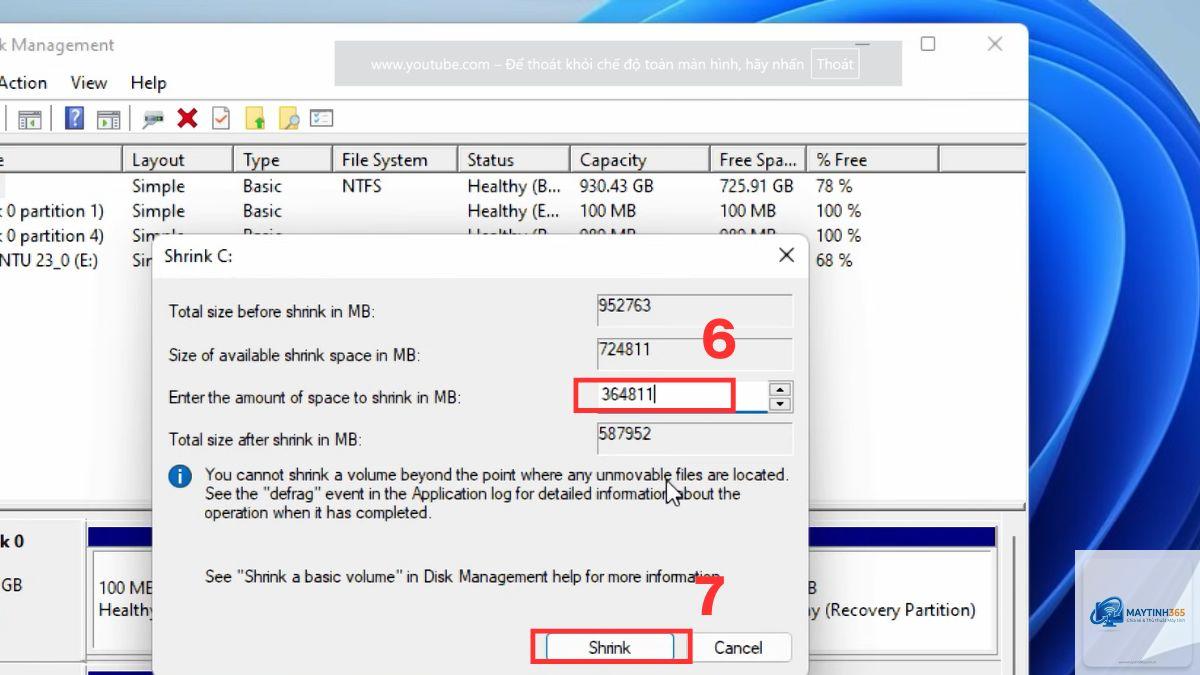Click the checklist settings toolbar icon
This screenshot has height=675, width=1200.
coord(321,118)
